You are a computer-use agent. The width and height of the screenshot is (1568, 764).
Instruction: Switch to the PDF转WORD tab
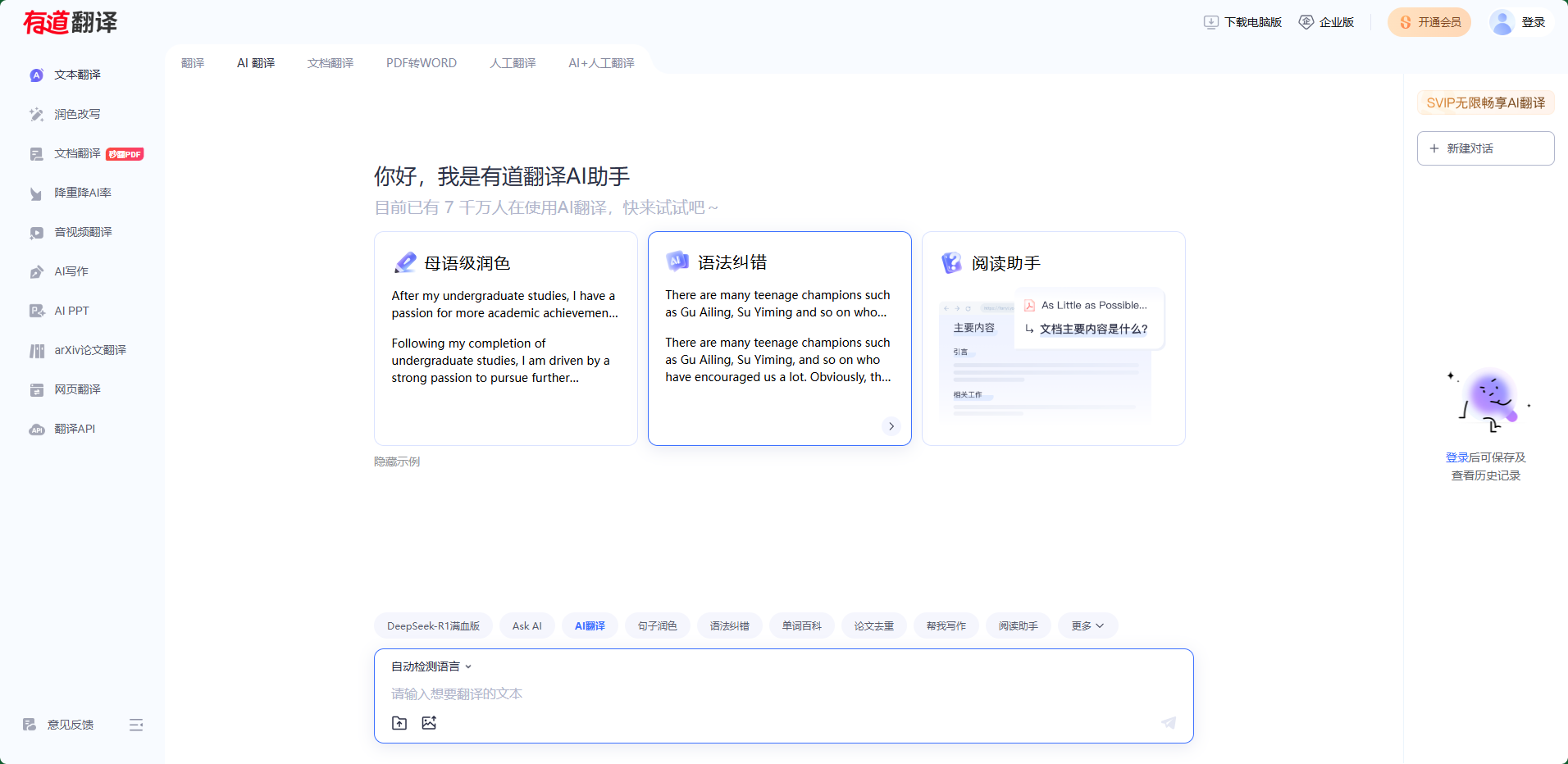422,62
